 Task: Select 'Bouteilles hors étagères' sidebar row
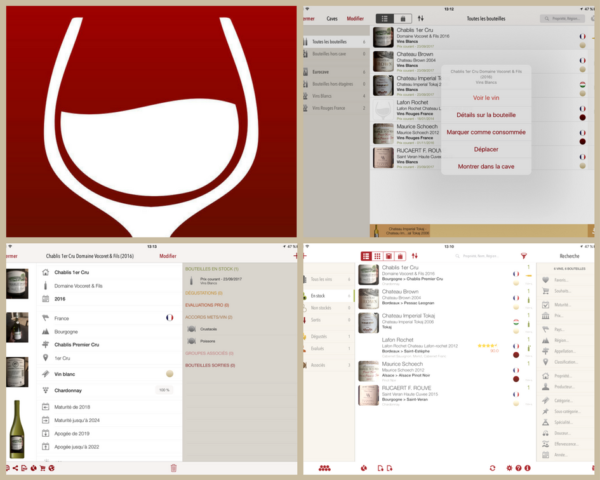tap(336, 84)
